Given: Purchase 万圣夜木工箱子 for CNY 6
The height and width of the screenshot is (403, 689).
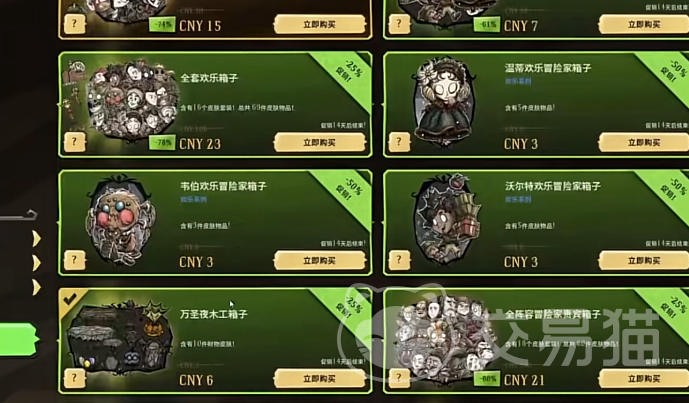Looking at the screenshot, I should coord(319,378).
